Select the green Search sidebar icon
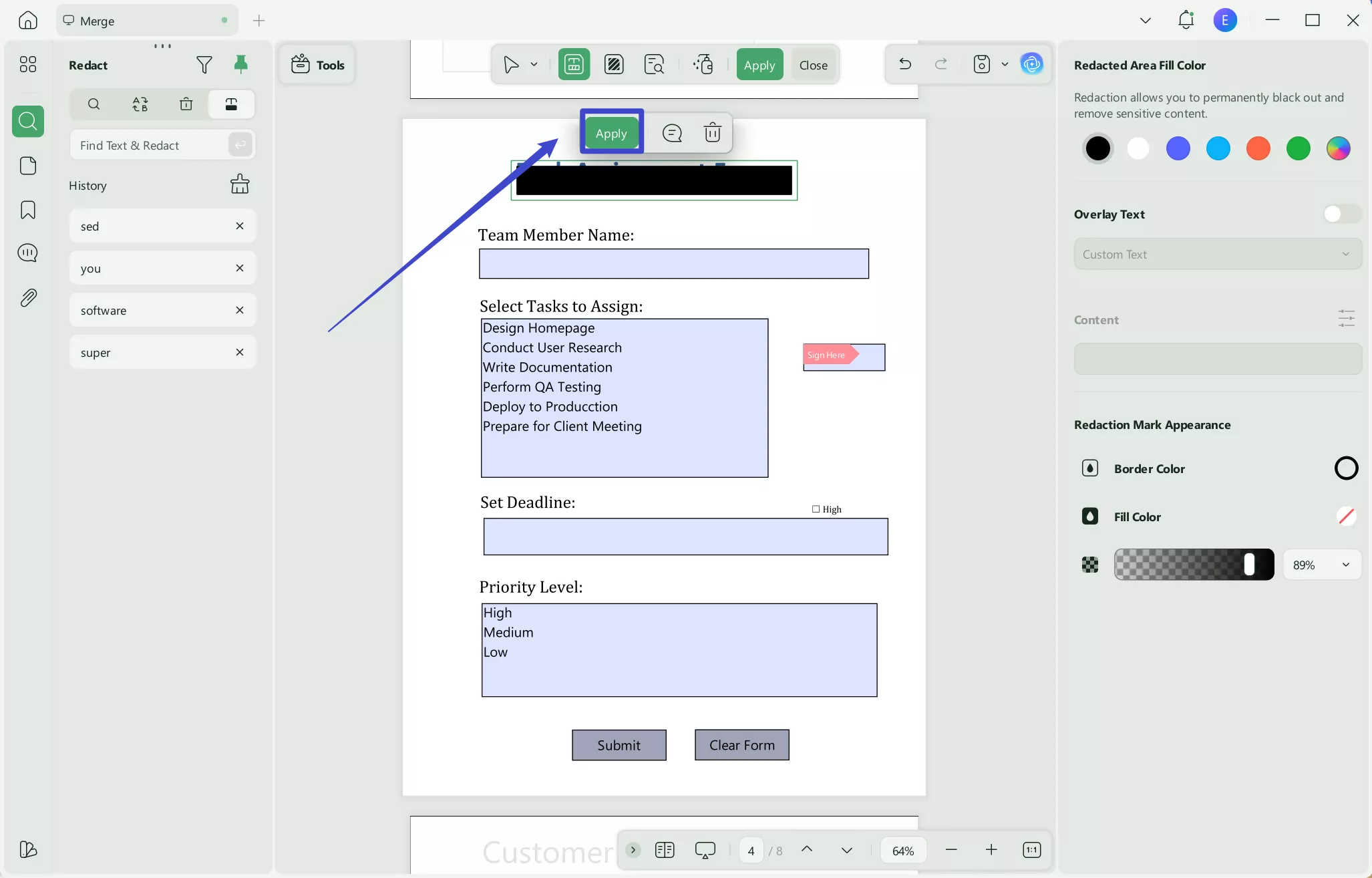Screen dimensions: 1372x878 tap(28, 122)
